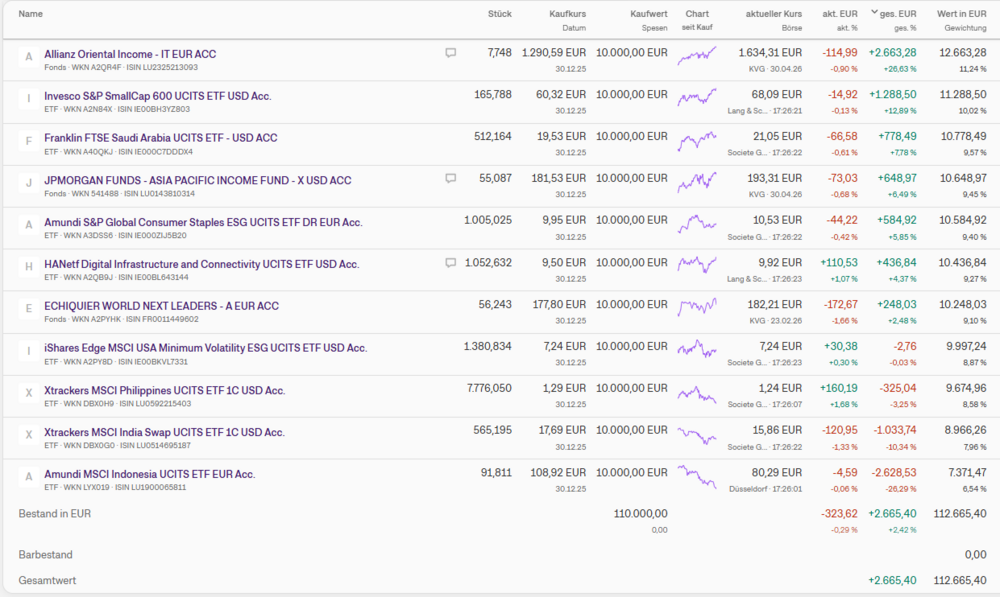The height and width of the screenshot is (597, 1000).
Task: Open Amundi MSCI Indonesia UCITS ETF link
Action: pos(149,474)
